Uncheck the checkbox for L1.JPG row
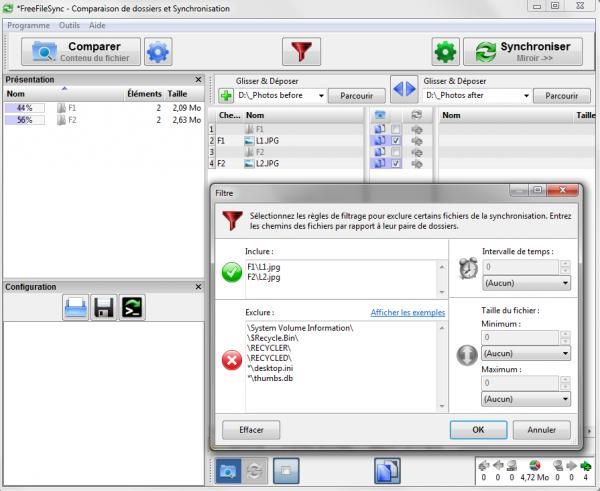The height and width of the screenshot is (491, 600). pos(396,141)
